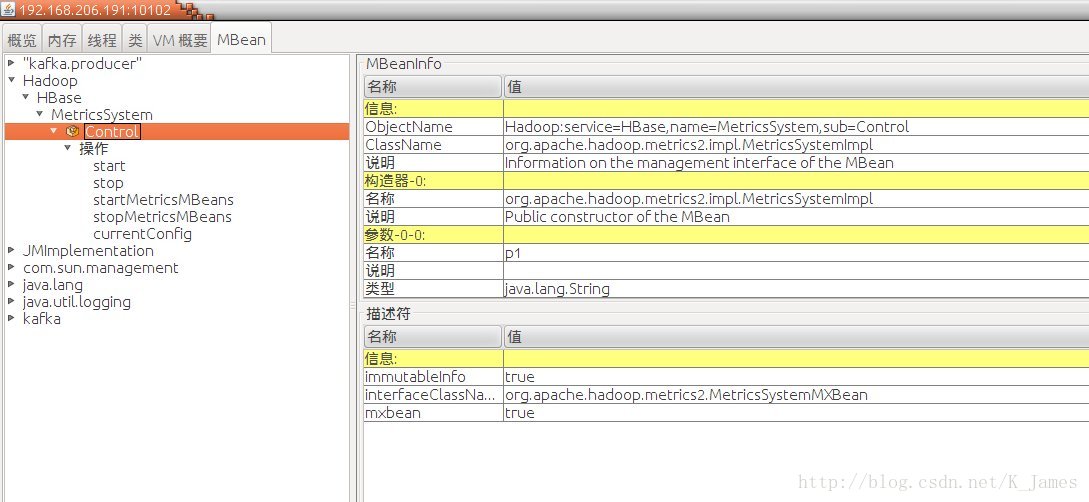Image resolution: width=1089 pixels, height=502 pixels.
Task: Expand the java.lang node
Action: (11, 285)
